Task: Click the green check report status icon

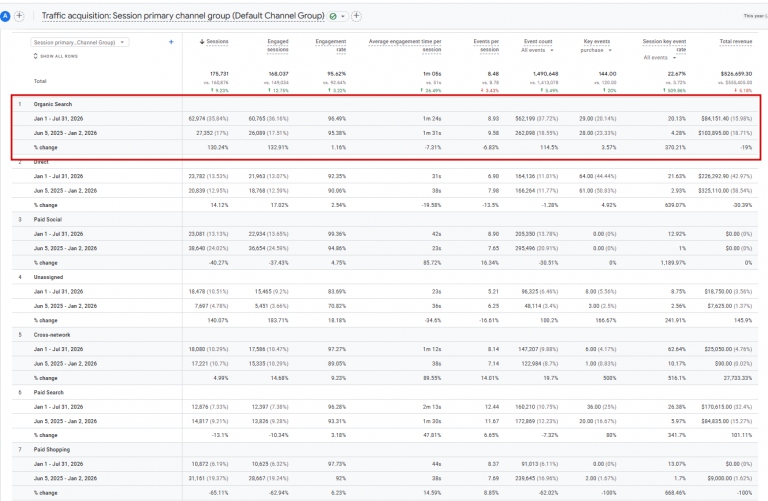Action: [x=333, y=16]
